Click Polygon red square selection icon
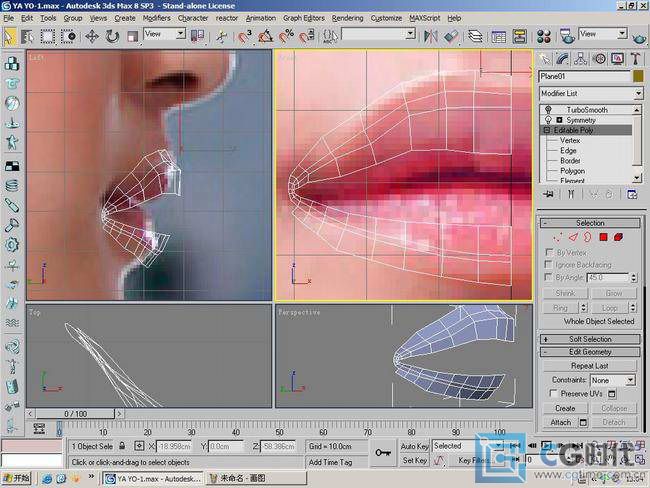This screenshot has height=488, width=650. [603, 237]
